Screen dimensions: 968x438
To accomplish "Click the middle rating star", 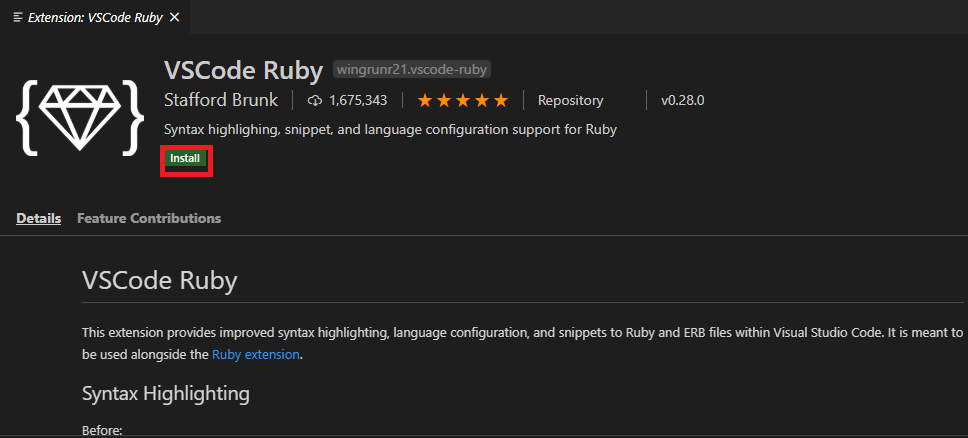I will click(463, 100).
